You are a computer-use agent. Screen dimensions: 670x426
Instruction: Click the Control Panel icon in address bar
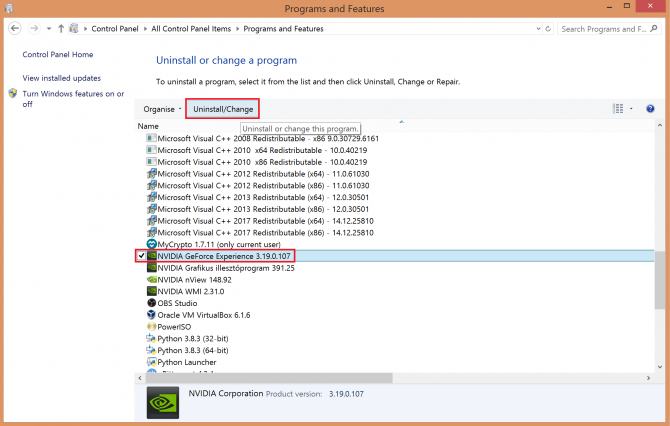(74, 29)
